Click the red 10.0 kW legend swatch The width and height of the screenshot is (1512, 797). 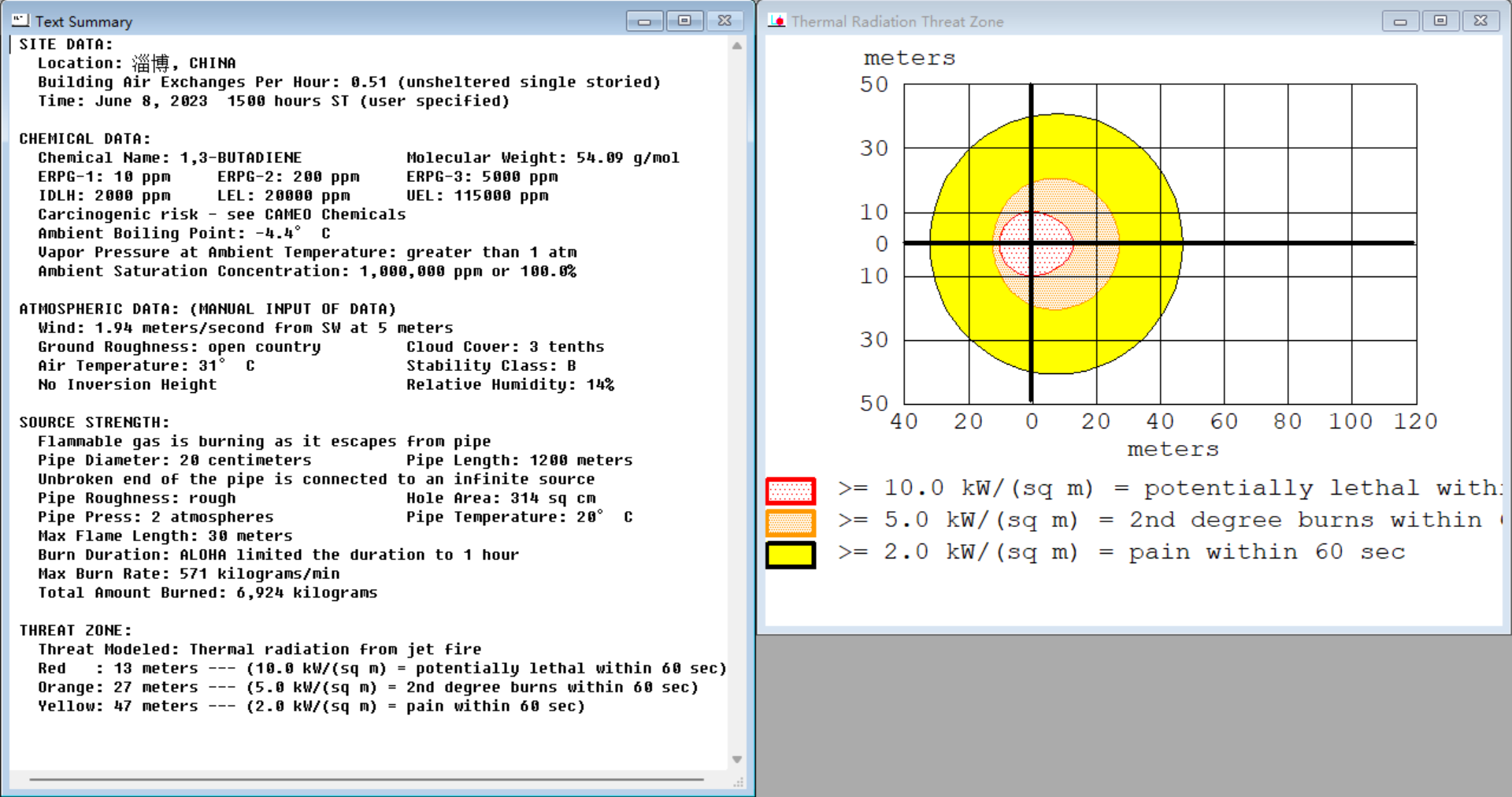tap(791, 491)
